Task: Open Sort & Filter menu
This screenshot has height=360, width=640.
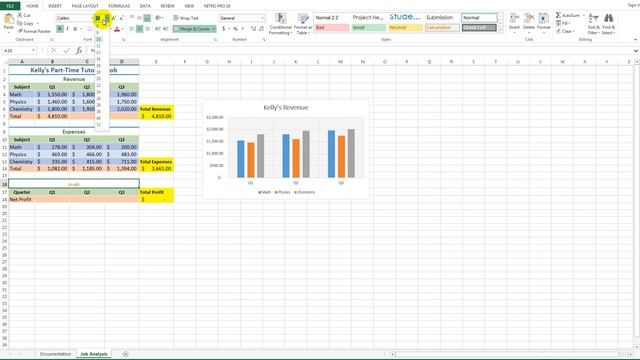Action: [593, 24]
